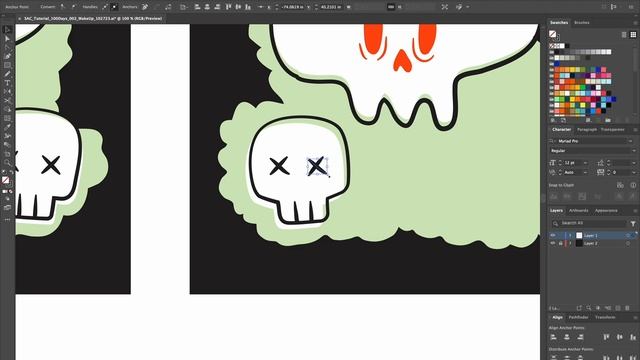This screenshot has height=360, width=640.
Task: Switch to Artboards tab
Action: point(579,211)
